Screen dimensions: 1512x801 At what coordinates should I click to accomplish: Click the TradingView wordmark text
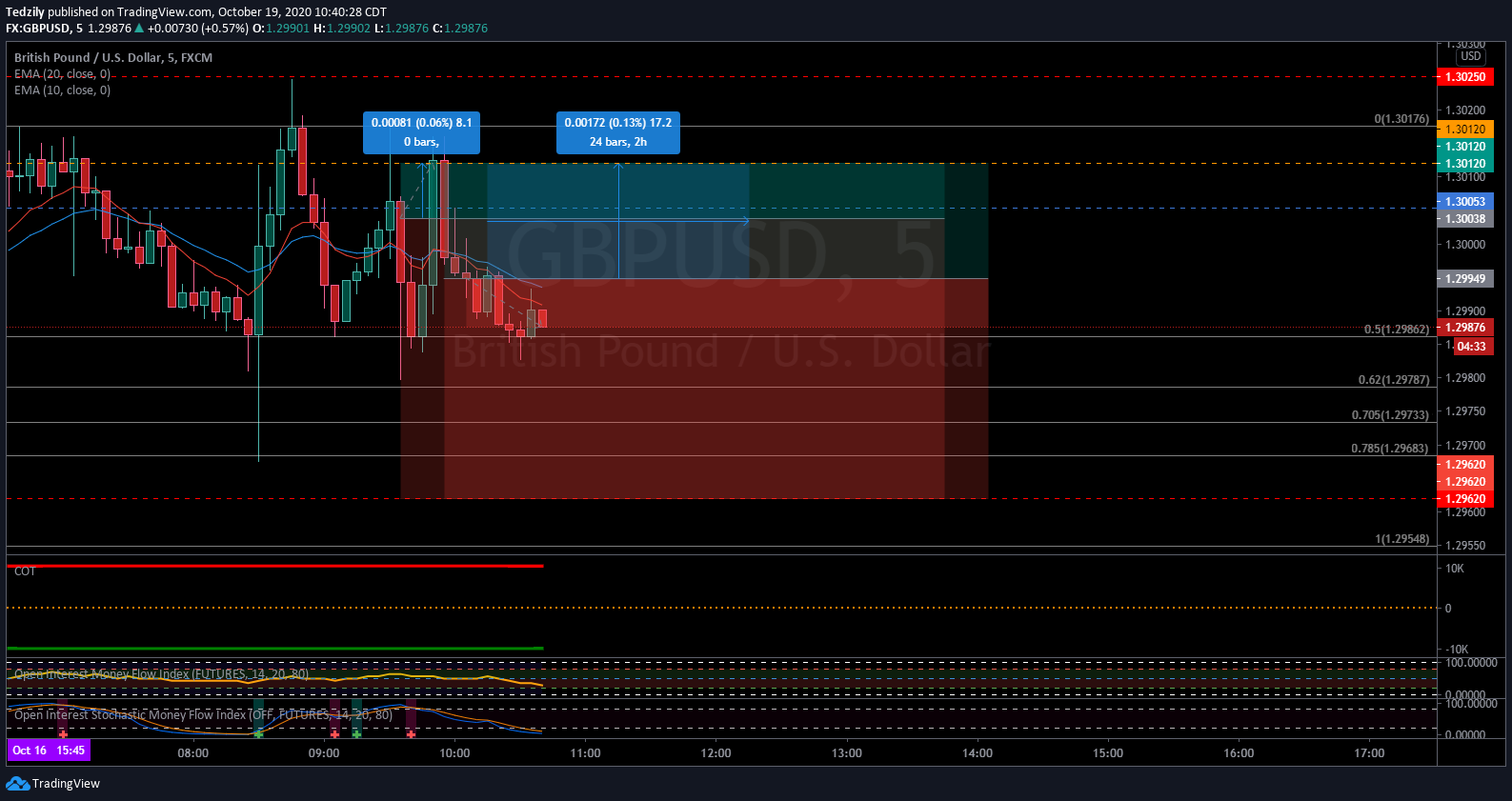[x=66, y=784]
